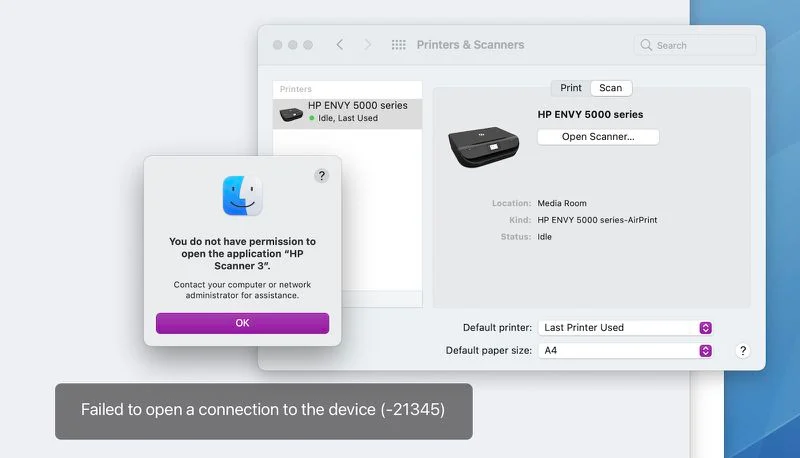
Task: Click the small printer icon in the sidebar
Action: [291, 114]
